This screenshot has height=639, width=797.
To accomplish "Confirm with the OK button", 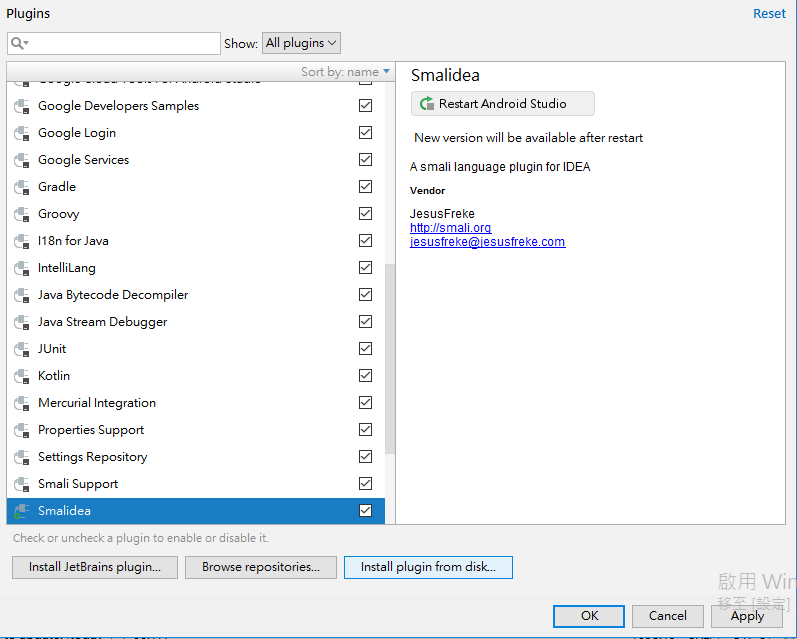I will pos(589,616).
